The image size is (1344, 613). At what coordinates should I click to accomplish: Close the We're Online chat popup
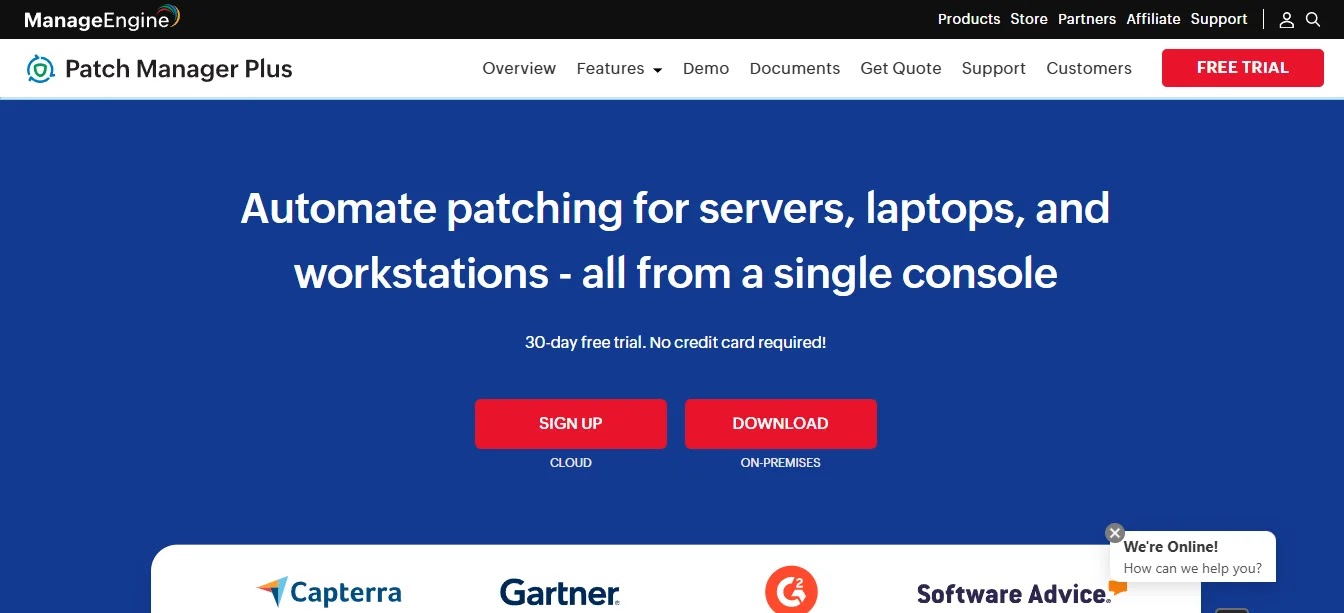tap(1115, 533)
